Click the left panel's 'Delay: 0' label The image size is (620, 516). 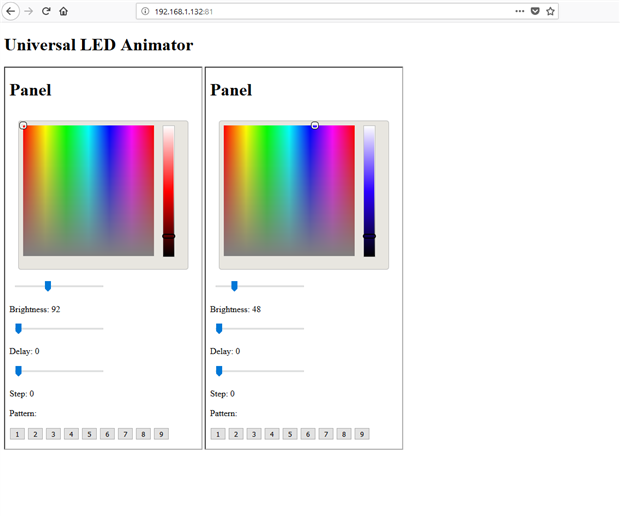click(x=24, y=351)
